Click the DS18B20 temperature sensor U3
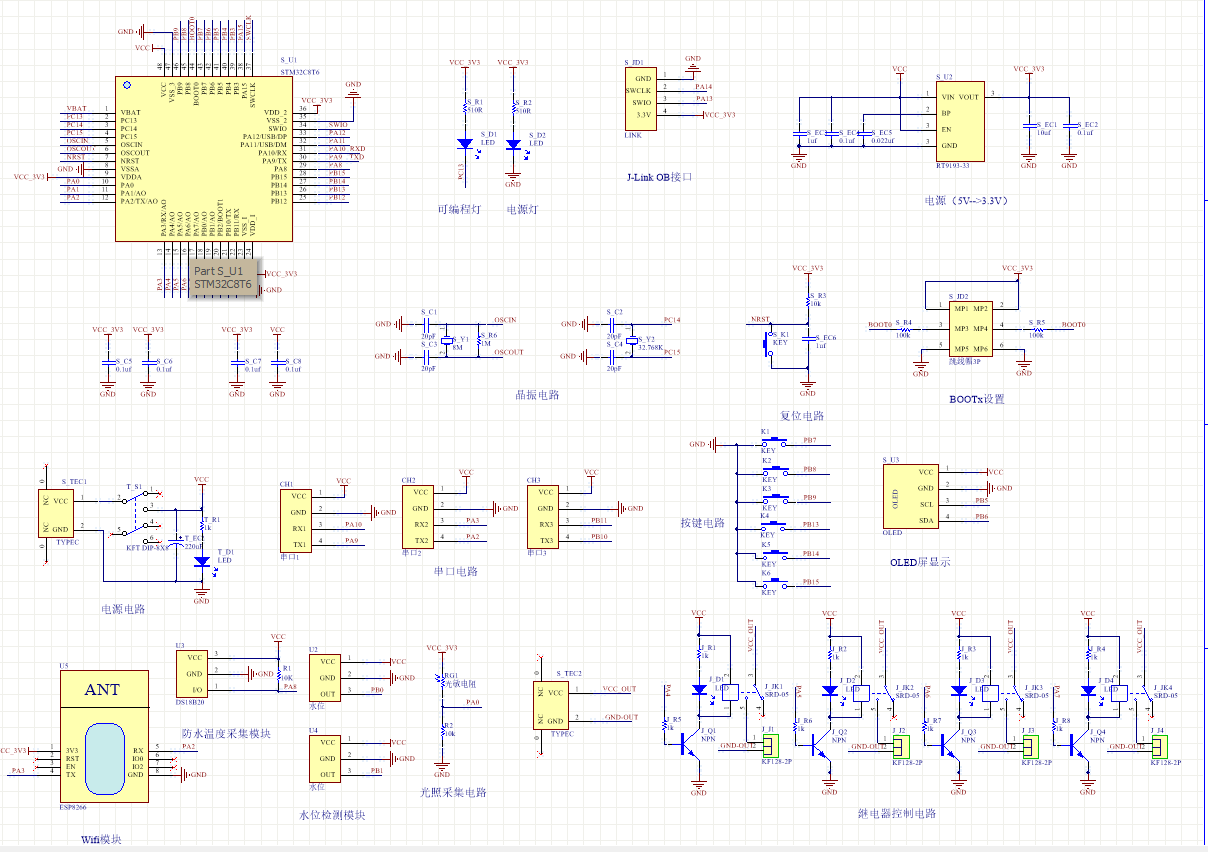This screenshot has width=1208, height=852. (x=194, y=673)
